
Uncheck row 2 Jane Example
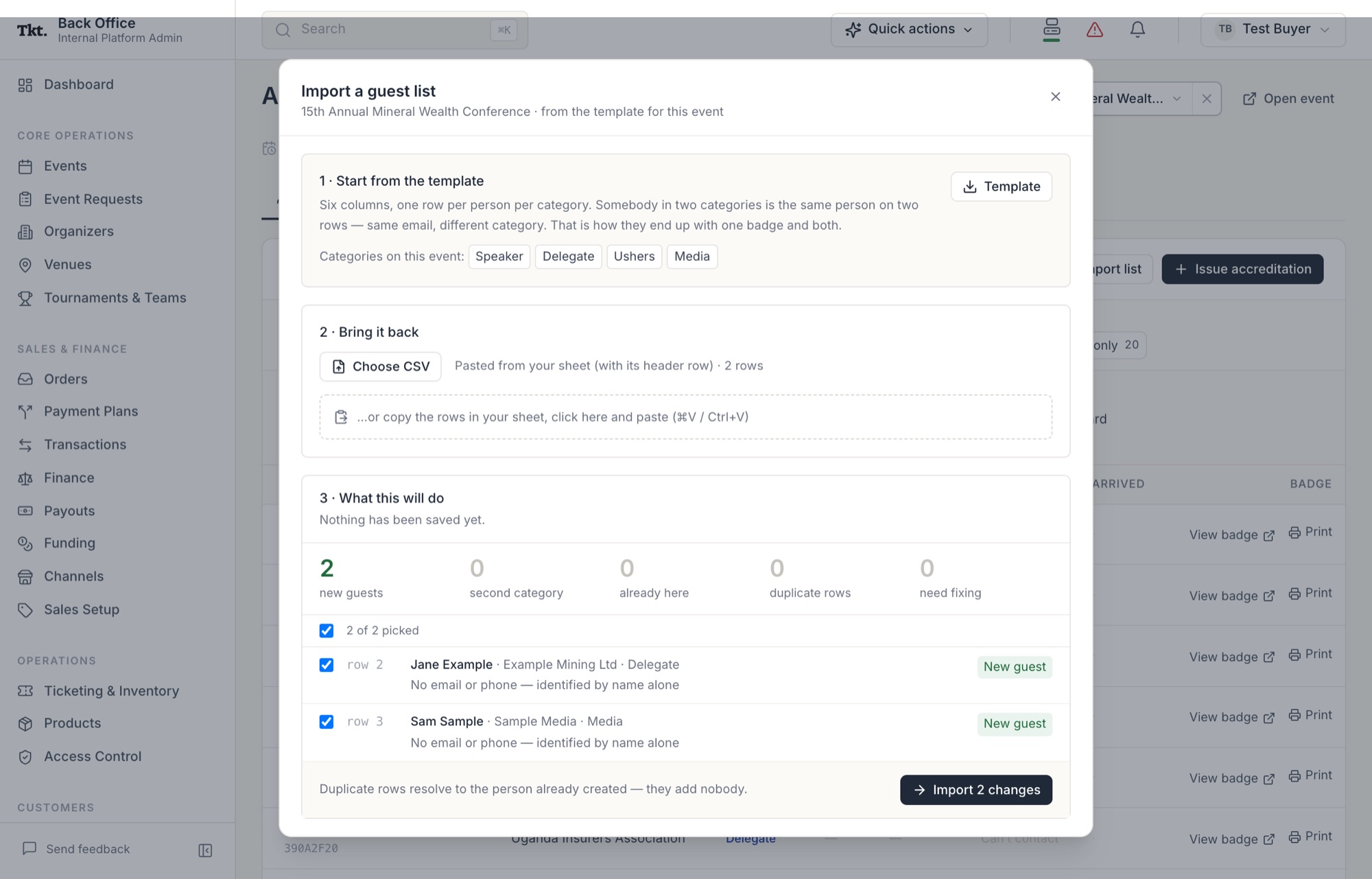(327, 665)
